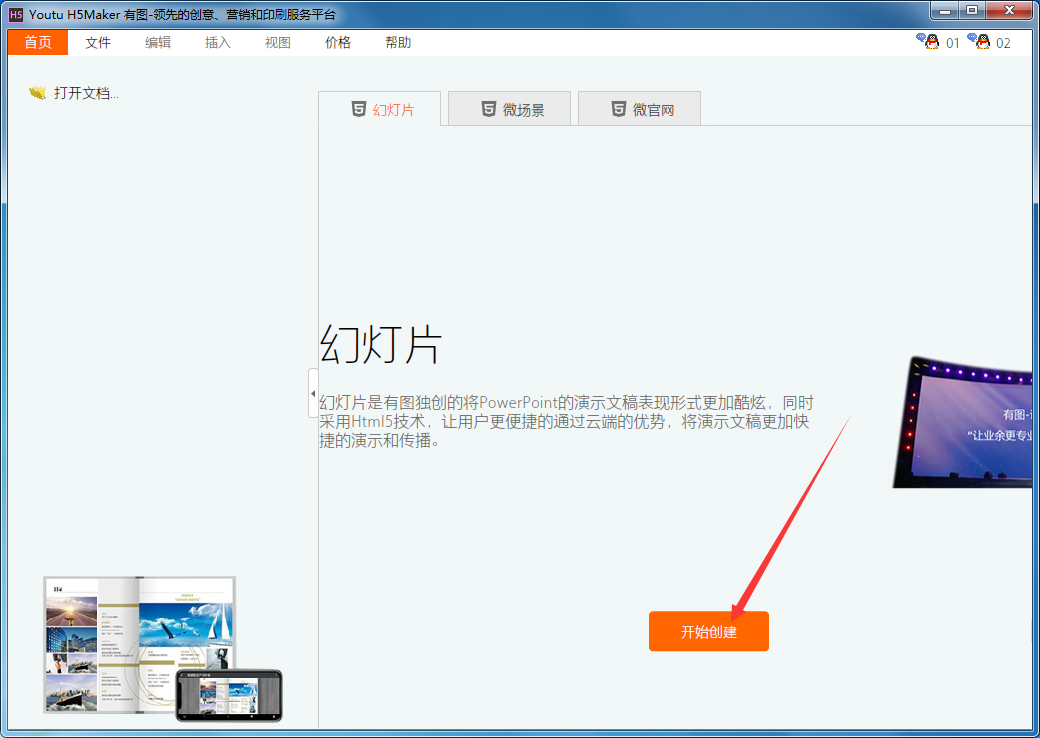Click the stage screen presentation image

coord(962,422)
